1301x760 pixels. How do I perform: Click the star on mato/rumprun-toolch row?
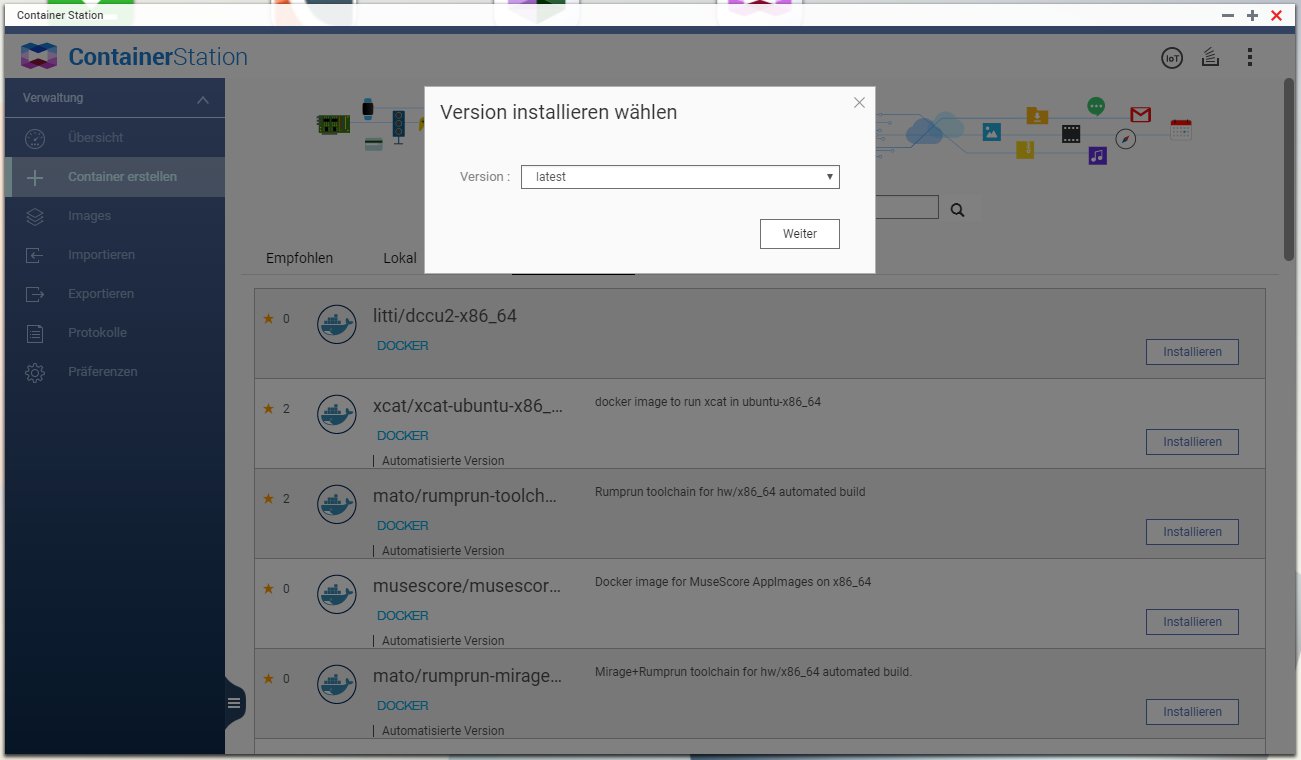pyautogui.click(x=268, y=499)
